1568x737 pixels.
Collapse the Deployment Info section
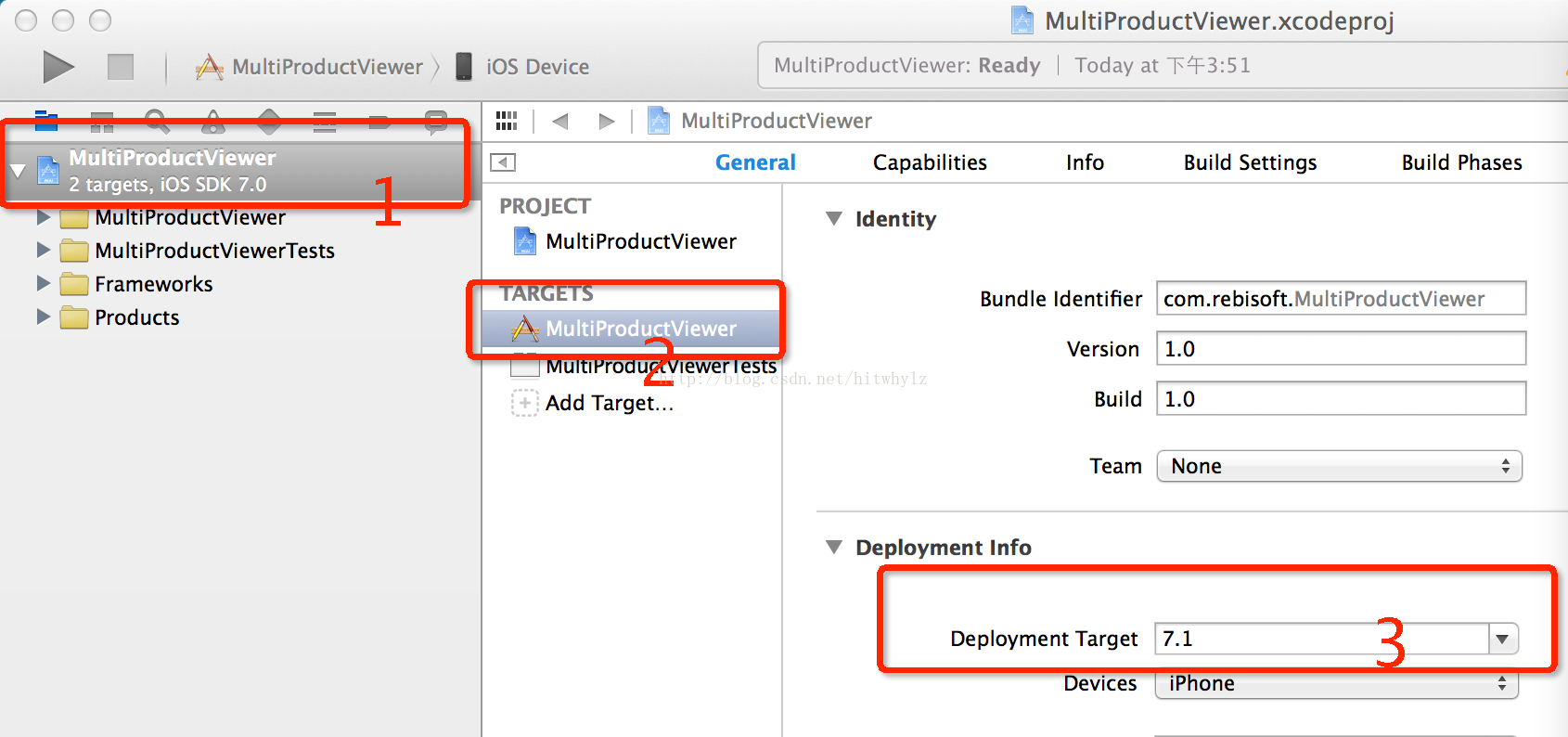point(834,548)
